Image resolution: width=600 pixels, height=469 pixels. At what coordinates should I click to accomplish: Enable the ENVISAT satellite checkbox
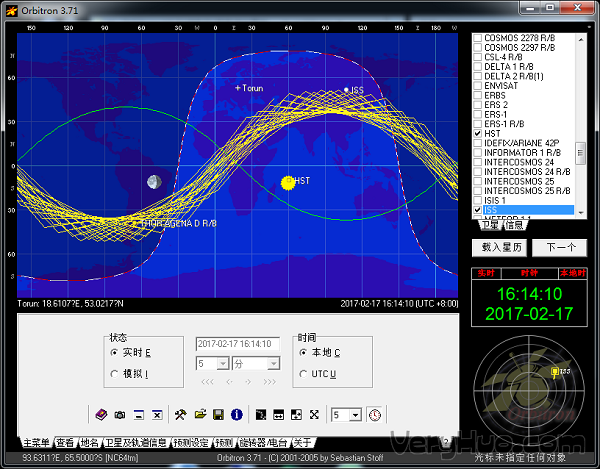[478, 86]
